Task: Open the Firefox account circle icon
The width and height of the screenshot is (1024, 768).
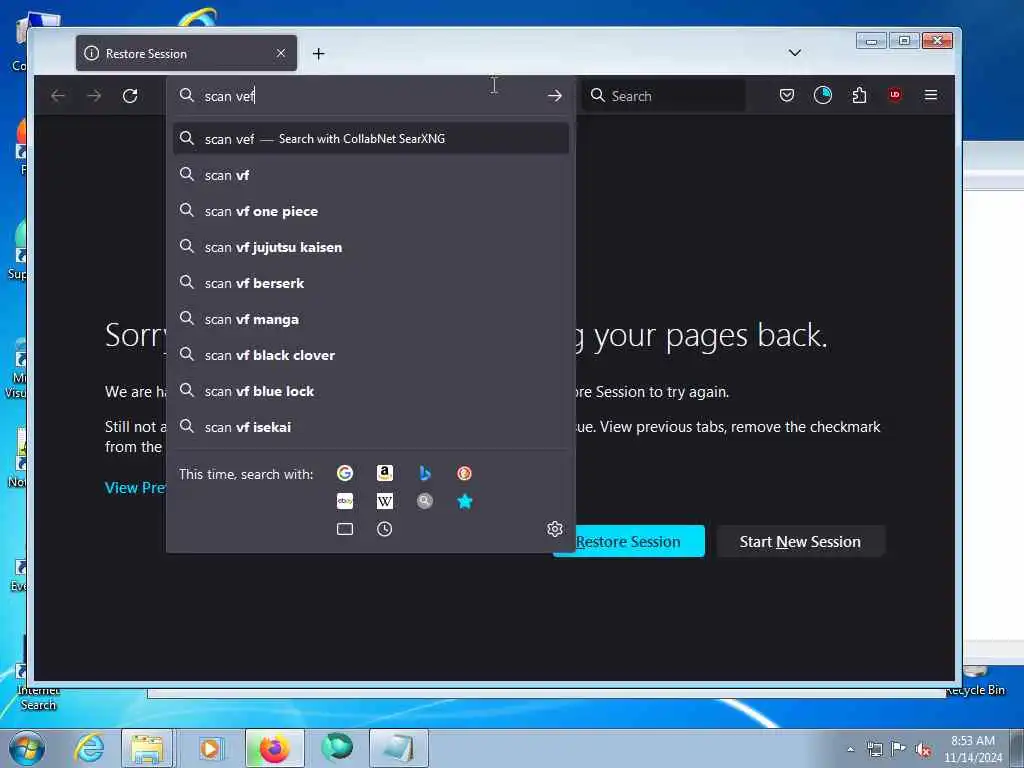Action: point(823,95)
